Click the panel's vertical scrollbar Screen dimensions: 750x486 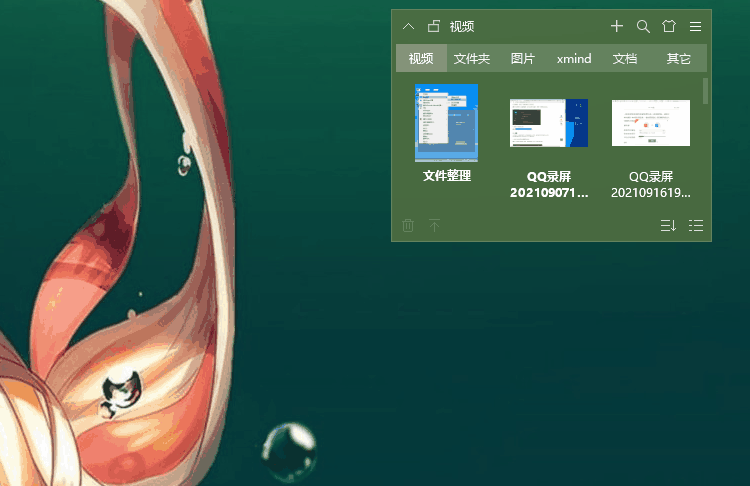[706, 92]
